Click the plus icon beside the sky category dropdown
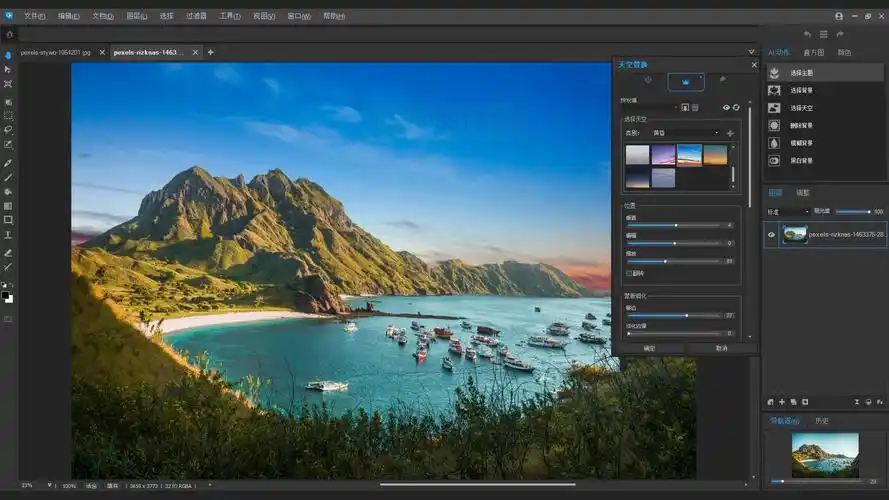This screenshot has height=500, width=889. click(x=729, y=133)
